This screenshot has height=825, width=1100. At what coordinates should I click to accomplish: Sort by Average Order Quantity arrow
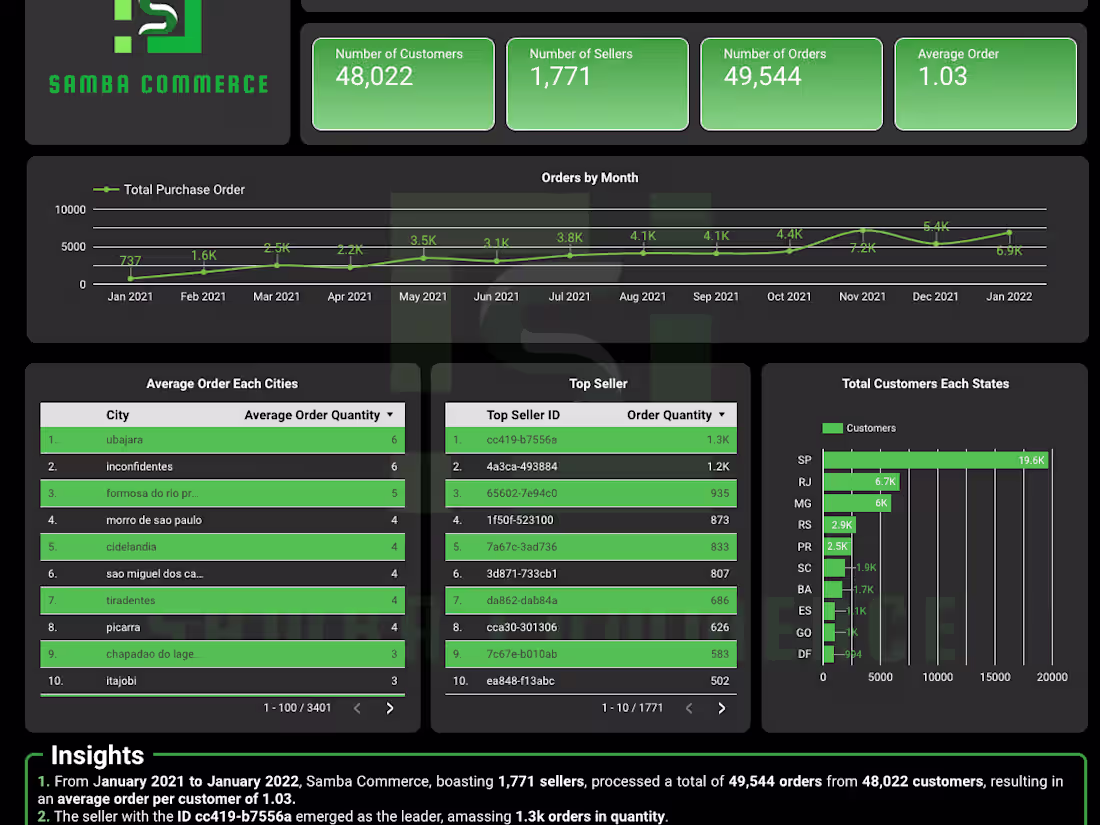(390, 415)
